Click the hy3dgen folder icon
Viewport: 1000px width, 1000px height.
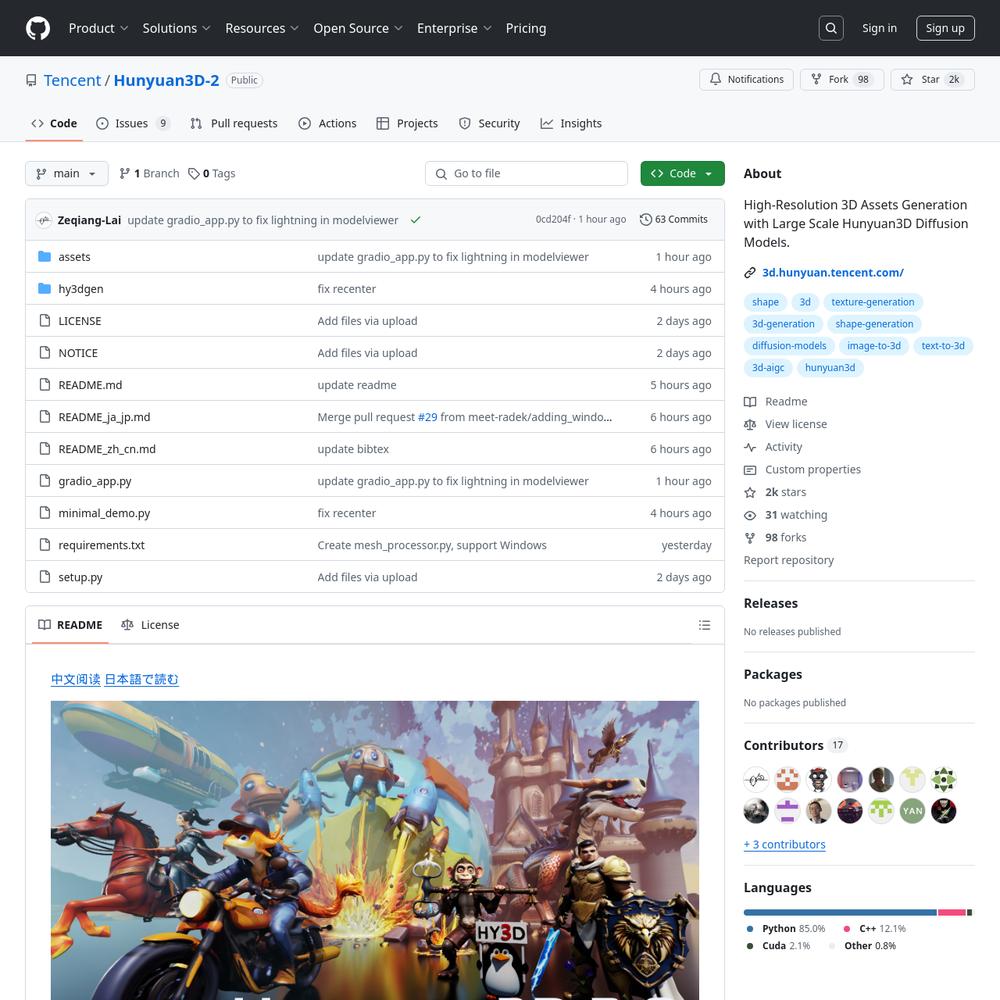44,288
